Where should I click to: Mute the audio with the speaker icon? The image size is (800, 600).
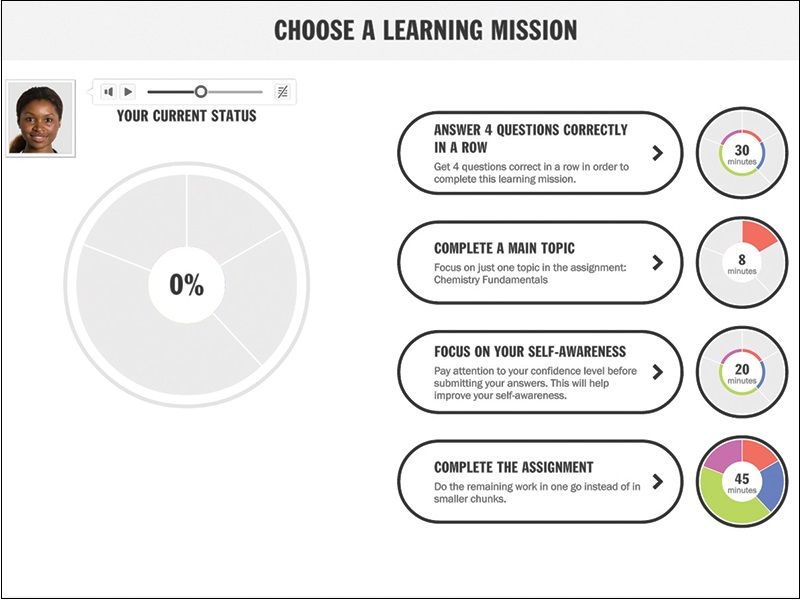point(109,92)
